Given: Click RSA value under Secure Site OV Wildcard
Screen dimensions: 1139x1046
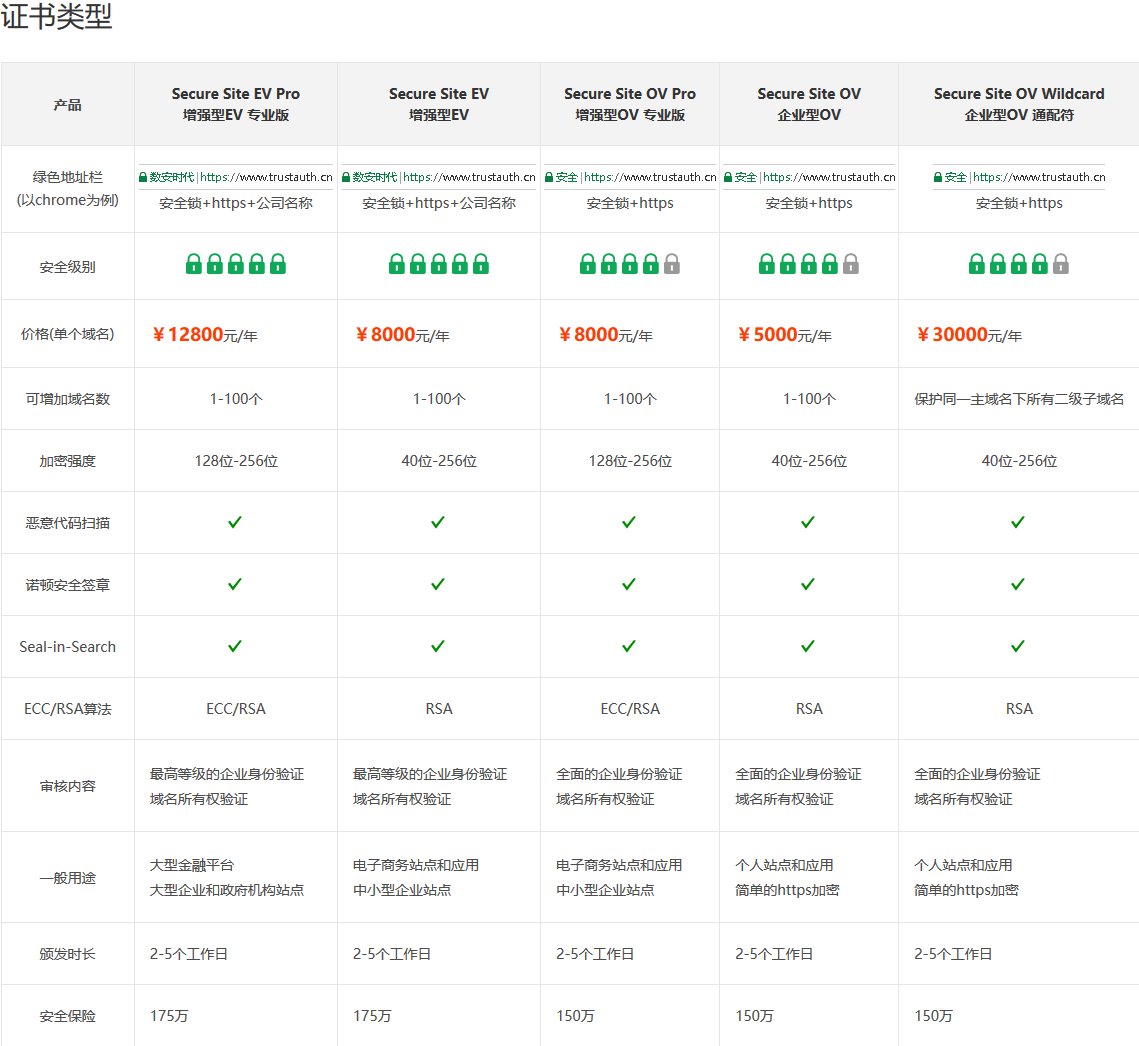Looking at the screenshot, I should [1018, 709].
